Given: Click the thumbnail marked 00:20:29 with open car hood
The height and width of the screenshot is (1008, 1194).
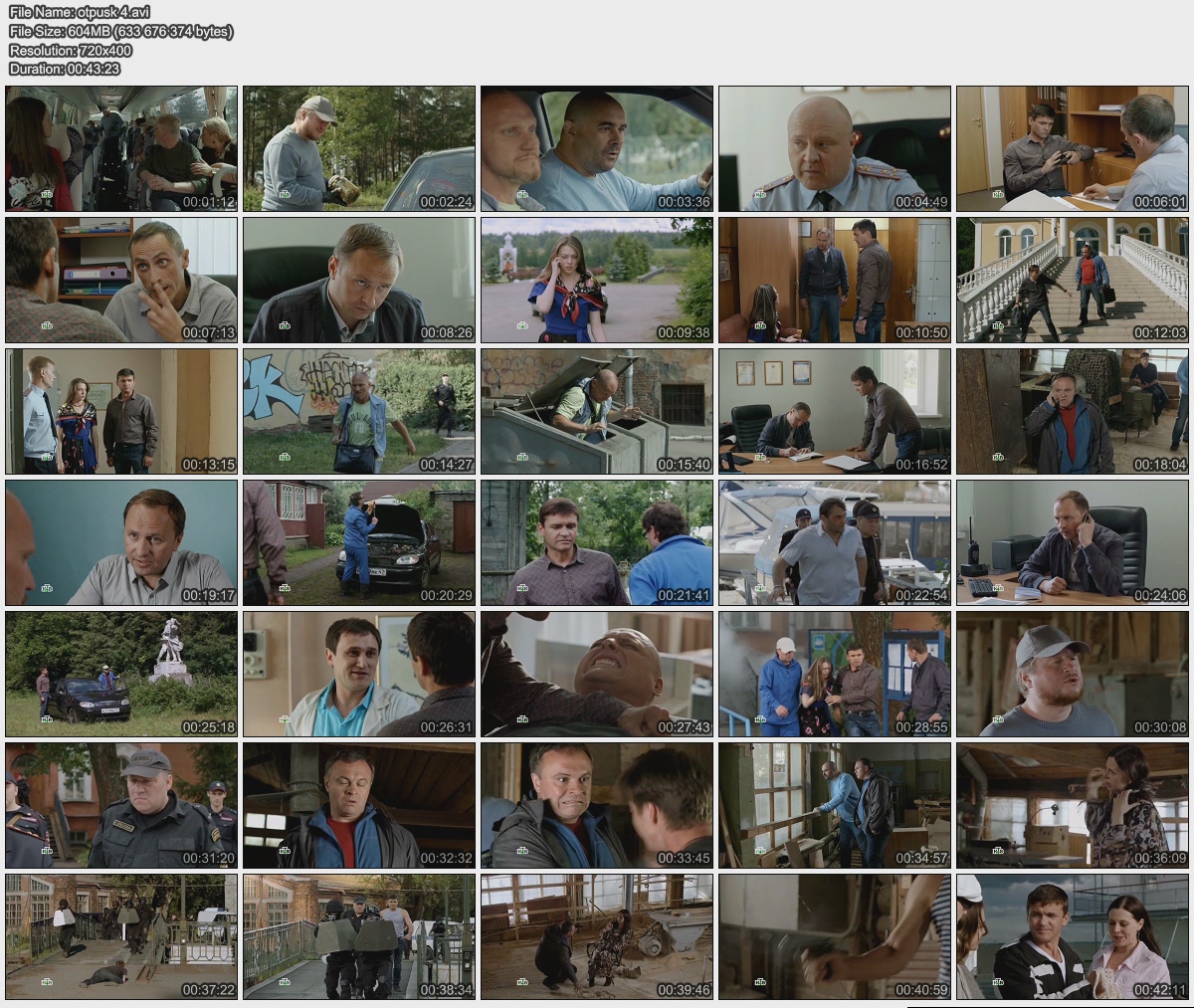Looking at the screenshot, I should point(359,542).
